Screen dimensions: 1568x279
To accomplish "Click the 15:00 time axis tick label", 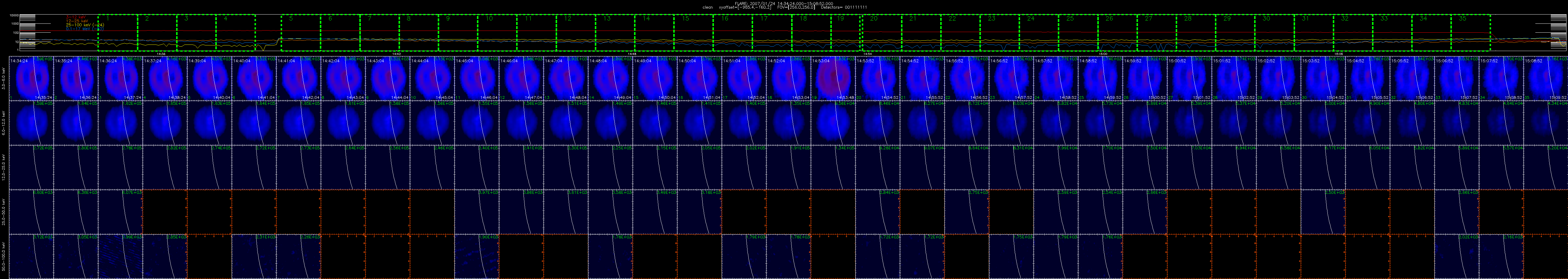I will pyautogui.click(x=1103, y=53).
